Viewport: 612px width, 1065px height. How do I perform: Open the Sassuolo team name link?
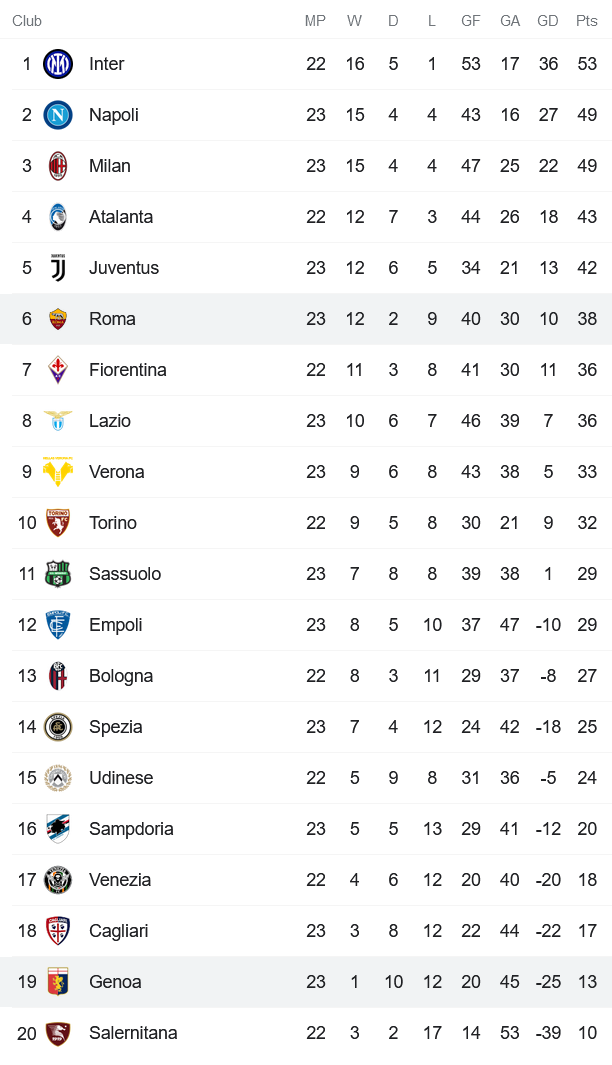tap(125, 574)
